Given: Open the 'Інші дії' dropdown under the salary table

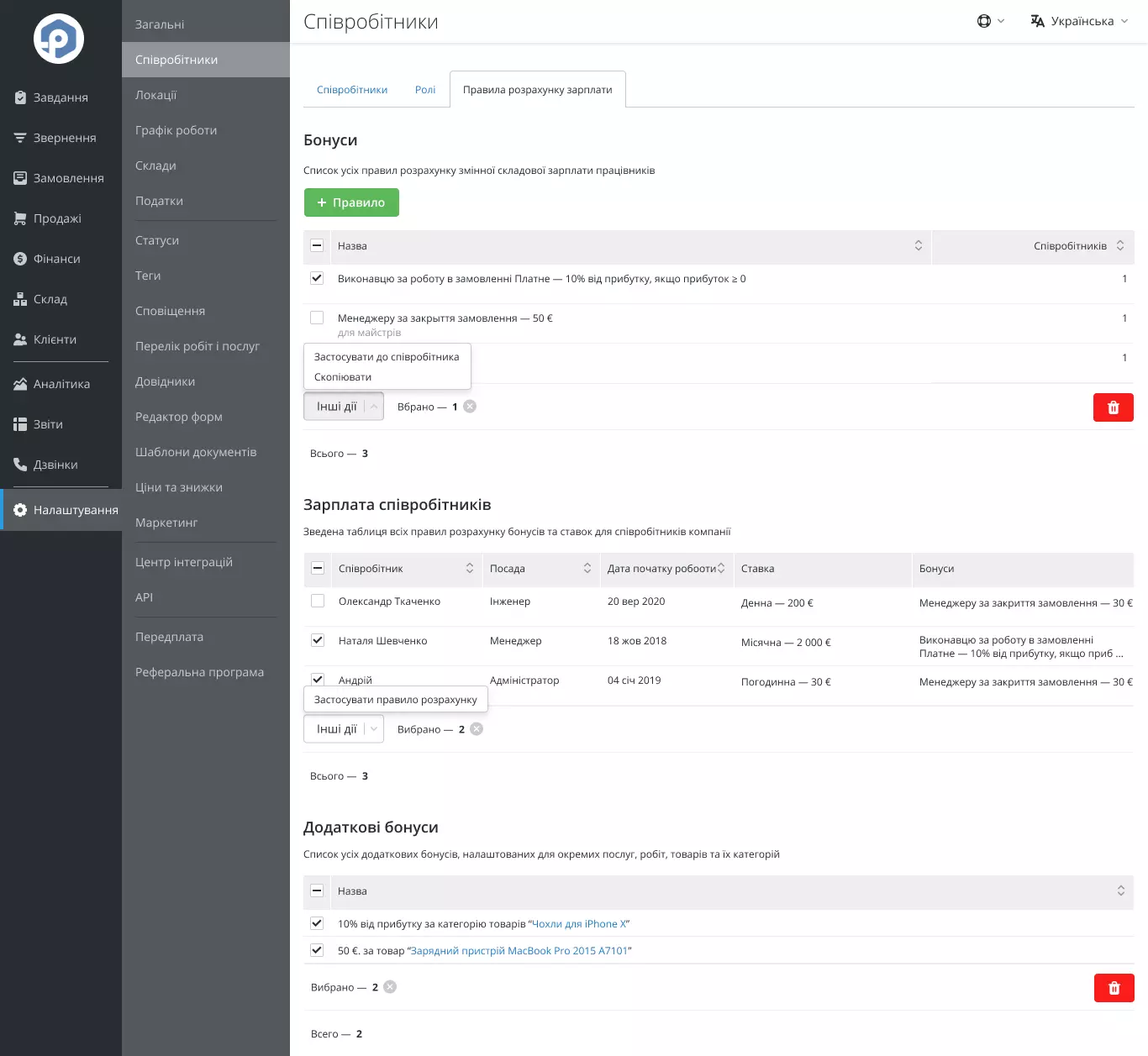Looking at the screenshot, I should (344, 729).
